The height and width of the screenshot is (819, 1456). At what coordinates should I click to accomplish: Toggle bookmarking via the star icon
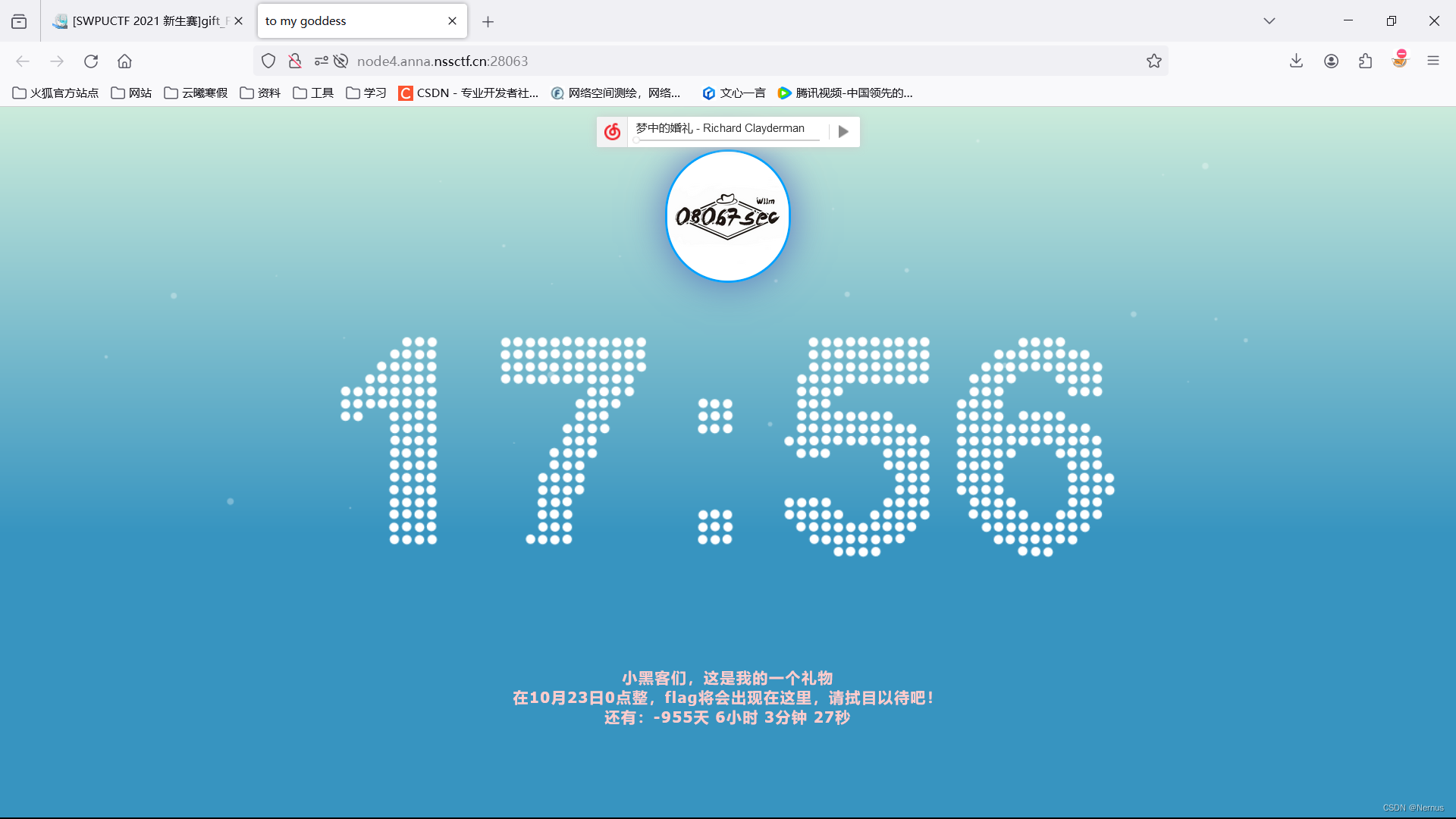(1154, 61)
